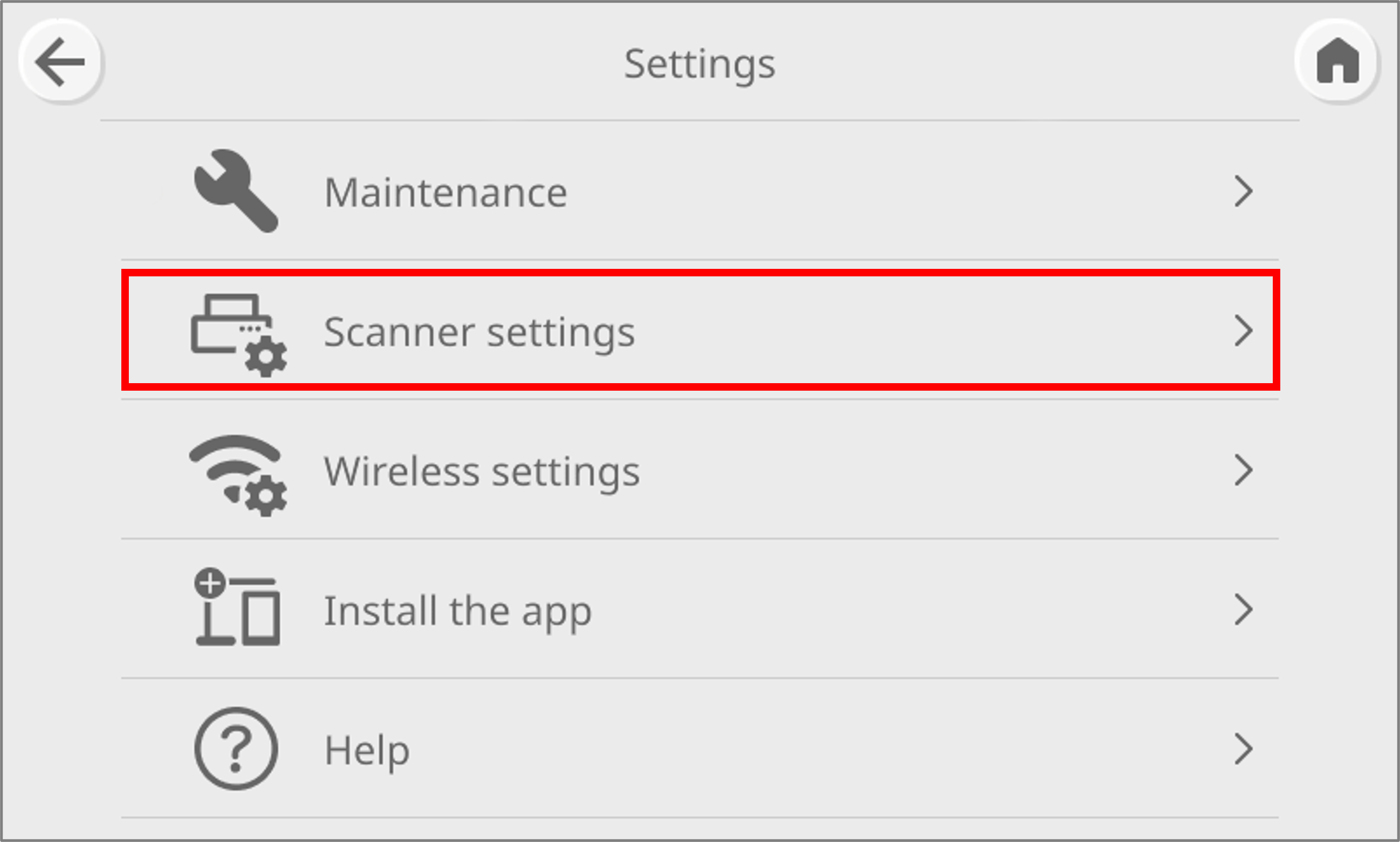Tap the Install the app device icon
This screenshot has width=1400, height=842.
pyautogui.click(x=237, y=607)
